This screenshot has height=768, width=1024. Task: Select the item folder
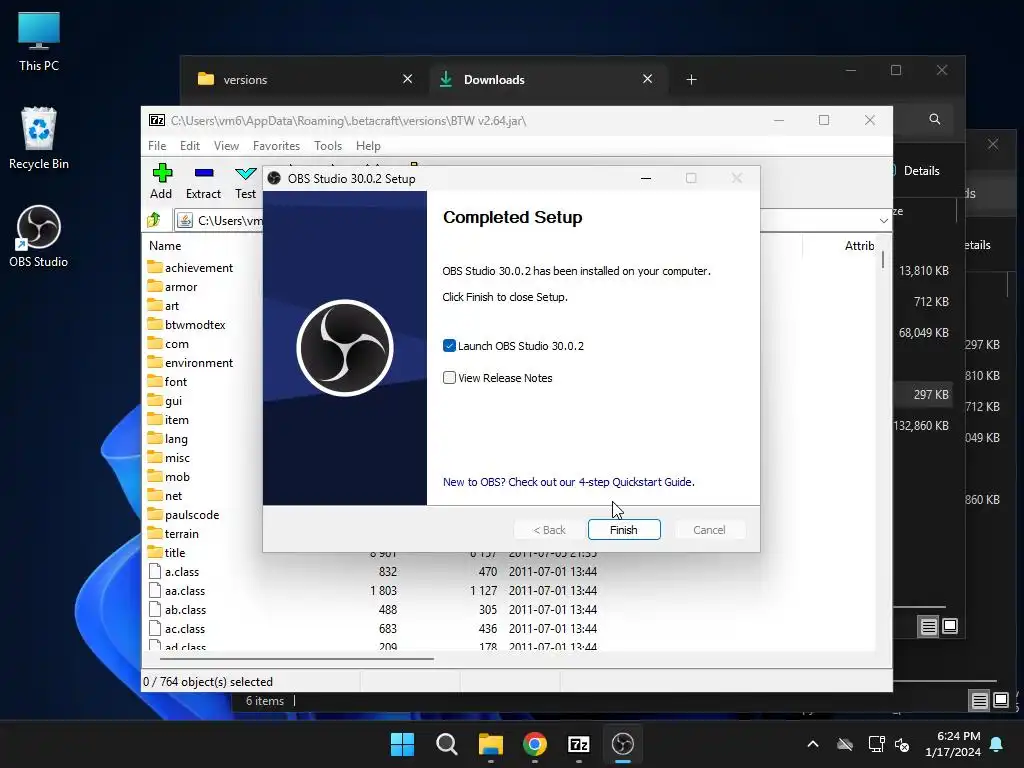[x=168, y=419]
